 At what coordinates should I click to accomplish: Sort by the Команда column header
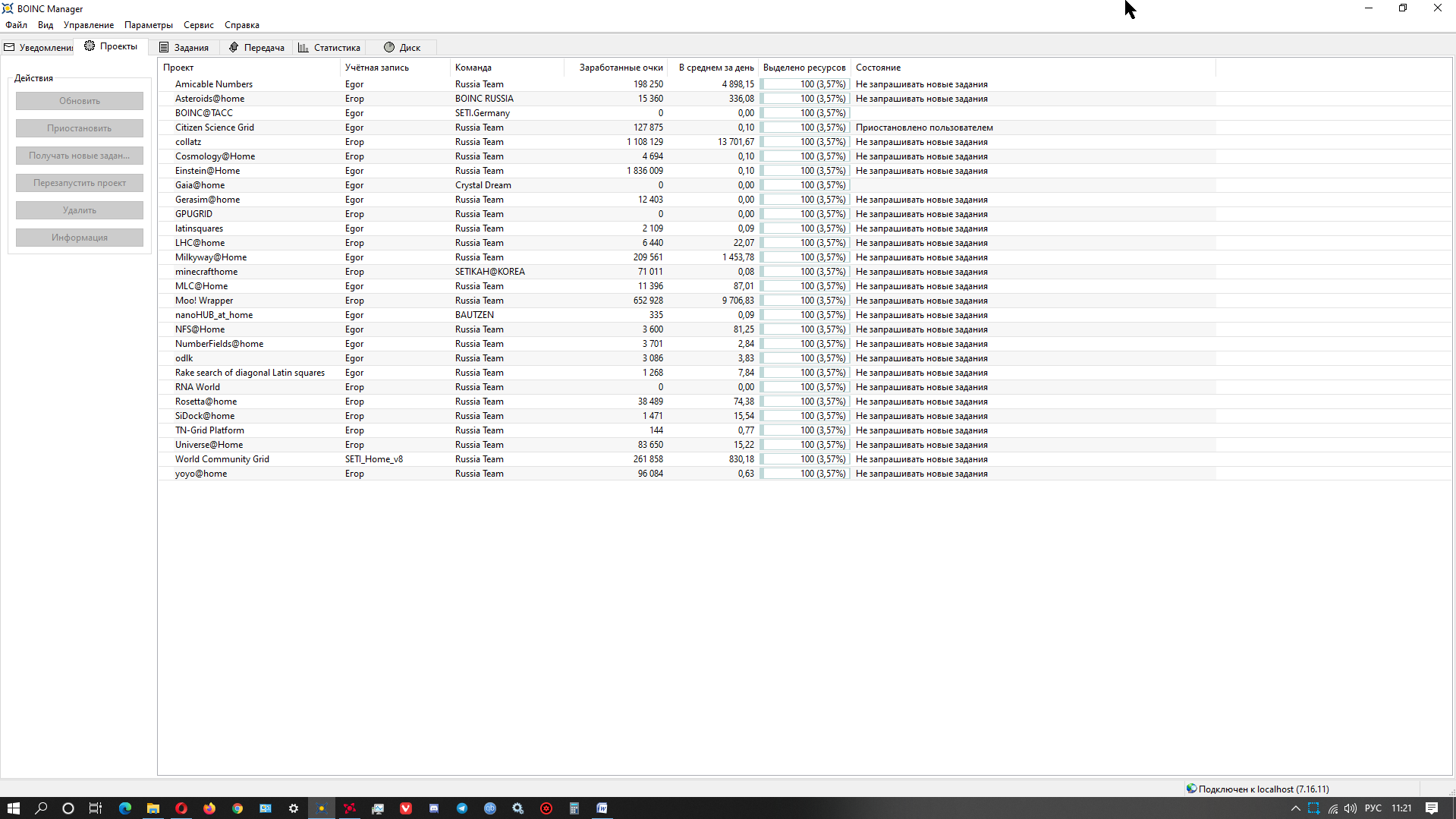(507, 68)
